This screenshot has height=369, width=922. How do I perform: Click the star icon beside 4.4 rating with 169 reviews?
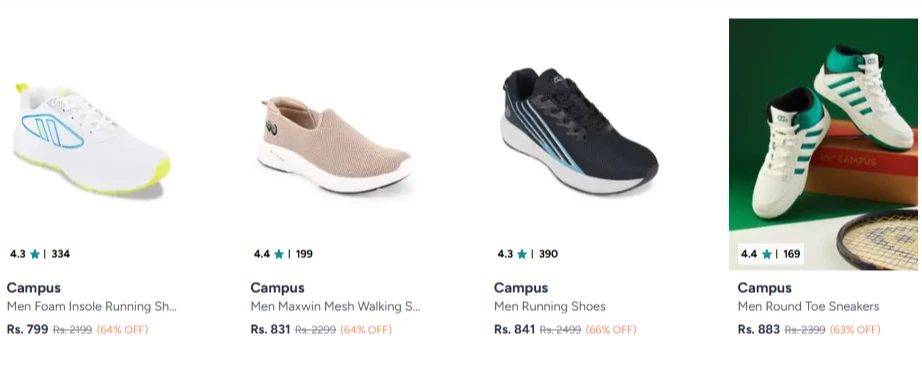766,254
